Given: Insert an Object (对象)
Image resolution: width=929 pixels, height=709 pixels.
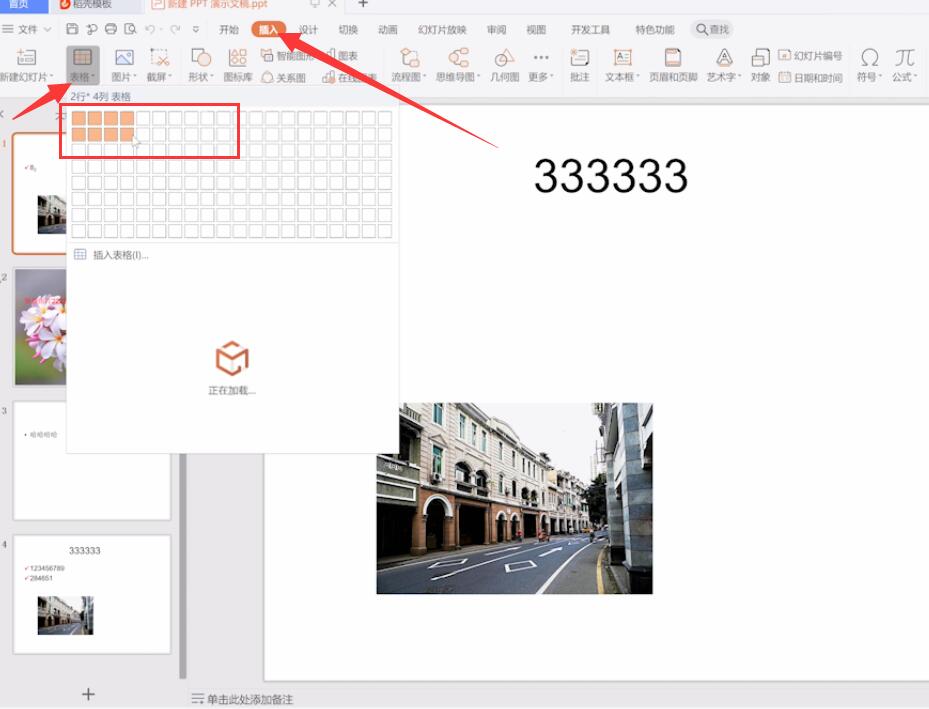Looking at the screenshot, I should 760,65.
